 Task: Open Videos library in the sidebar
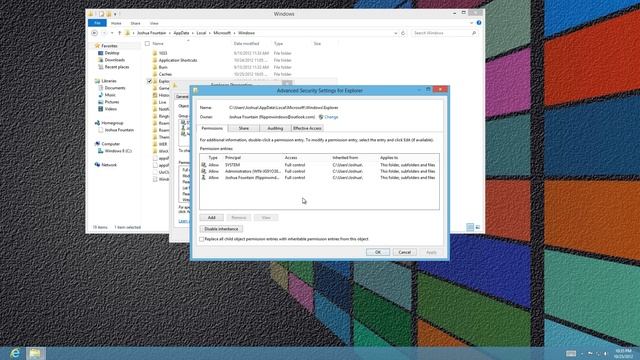tap(107, 109)
